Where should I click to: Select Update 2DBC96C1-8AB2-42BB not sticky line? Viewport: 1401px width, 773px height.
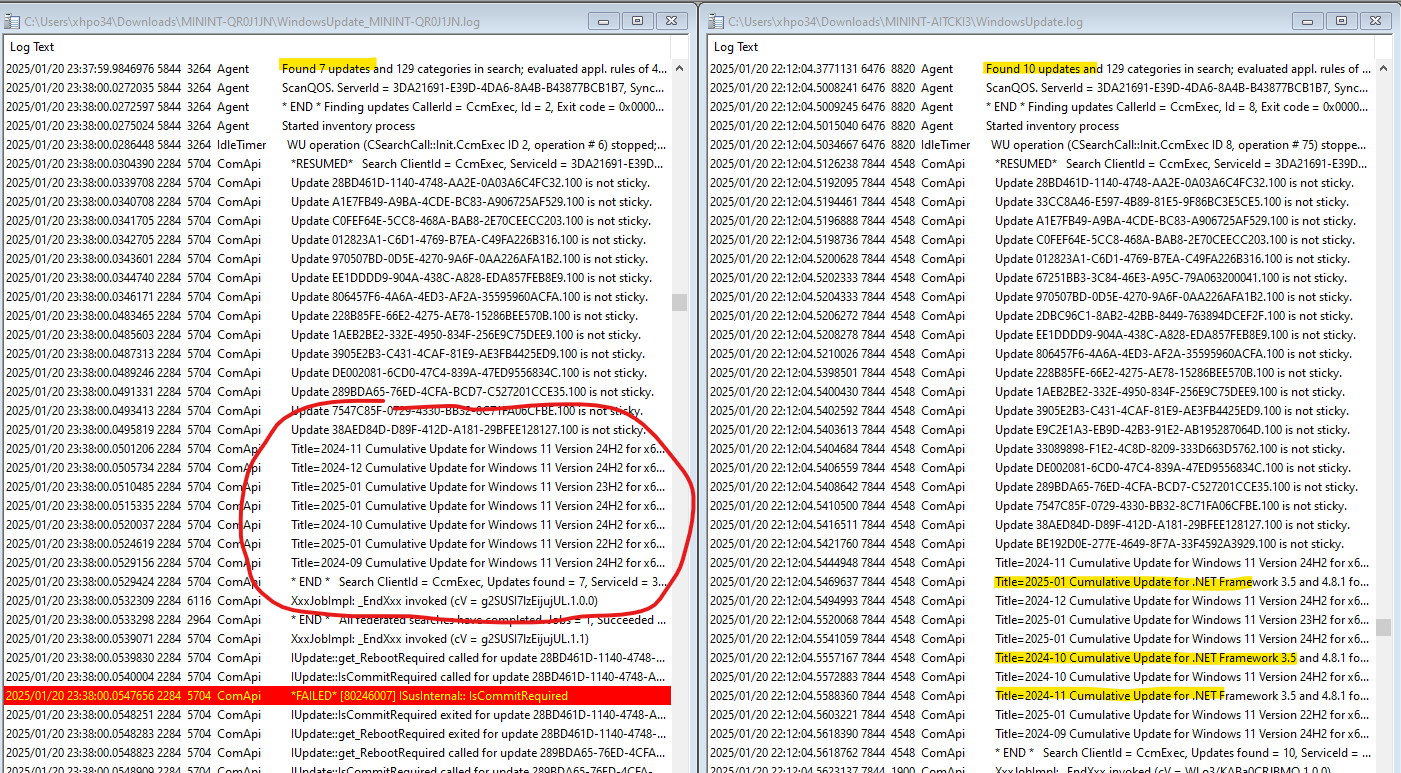point(1041,316)
